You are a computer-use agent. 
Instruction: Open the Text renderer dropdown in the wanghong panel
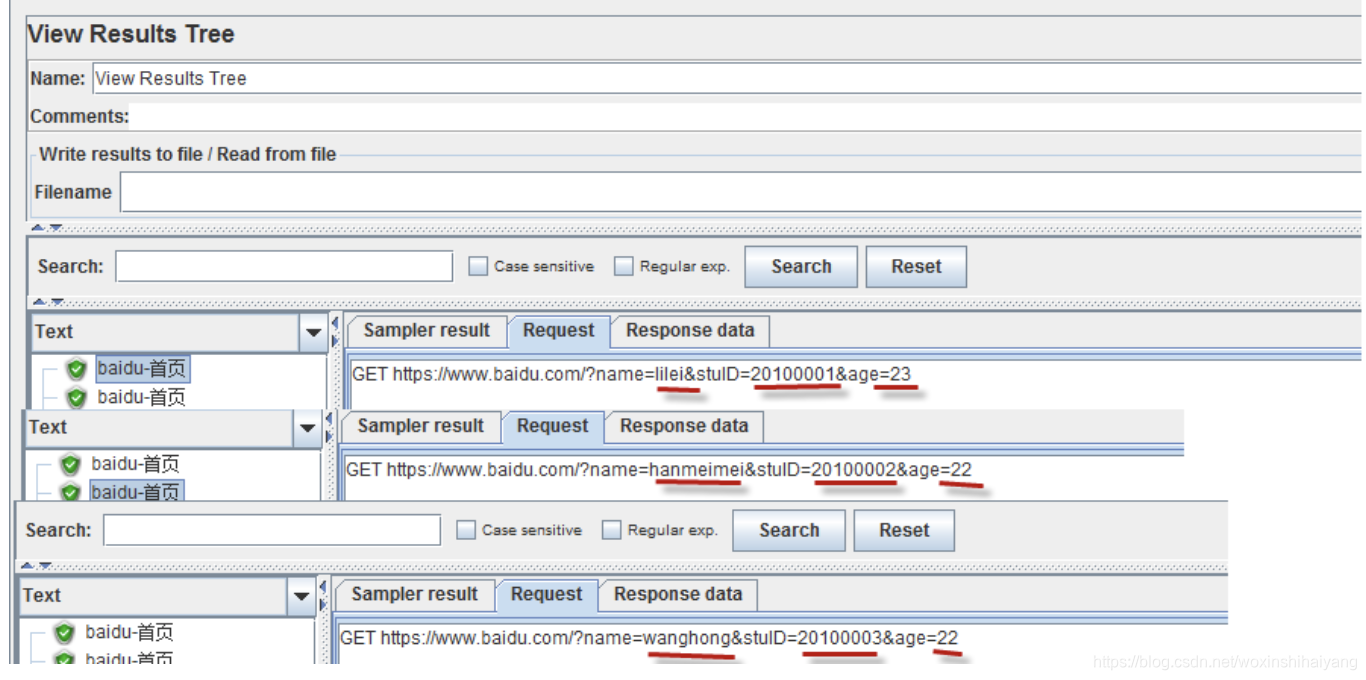tap(301, 597)
